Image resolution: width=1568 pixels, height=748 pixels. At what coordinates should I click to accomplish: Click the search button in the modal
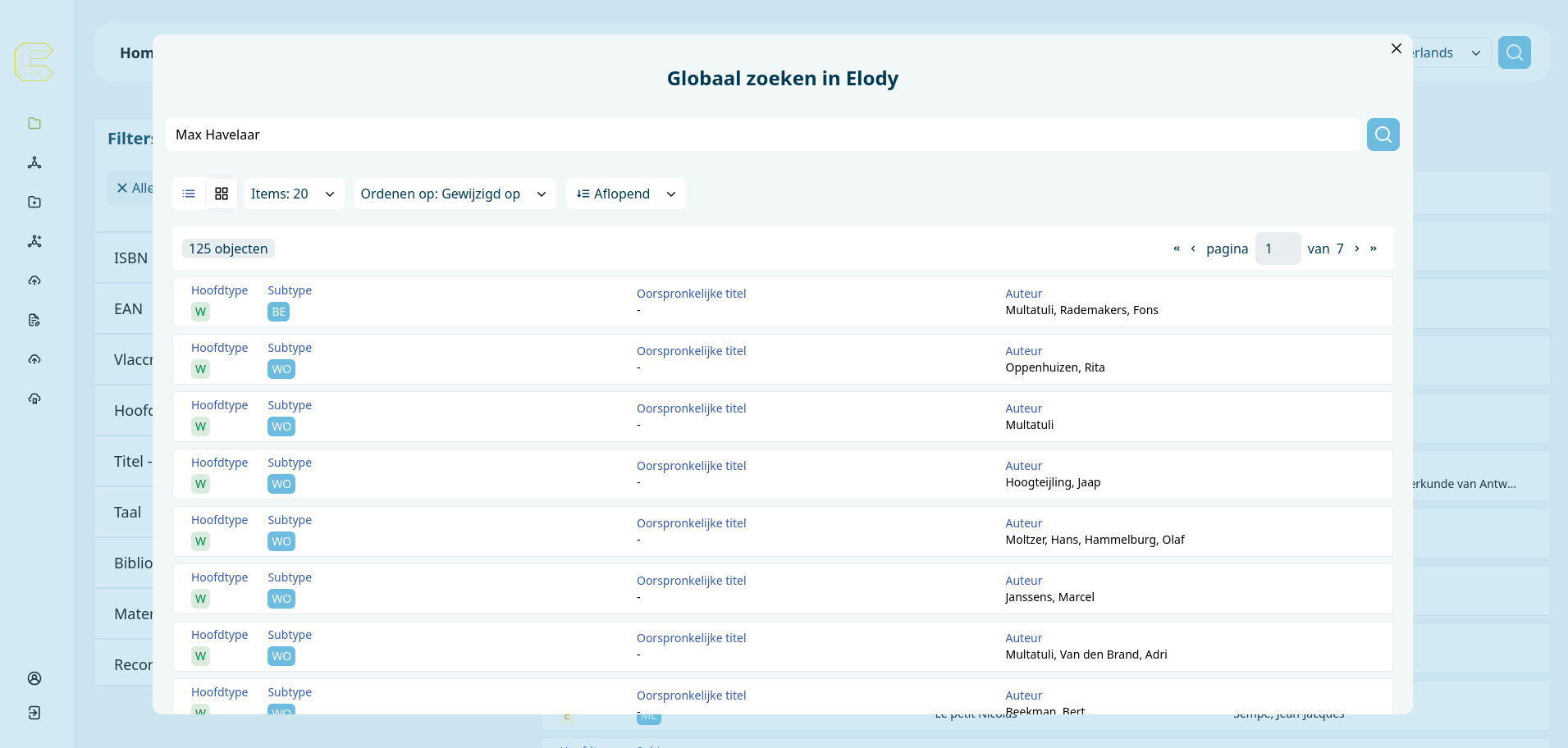1383,135
